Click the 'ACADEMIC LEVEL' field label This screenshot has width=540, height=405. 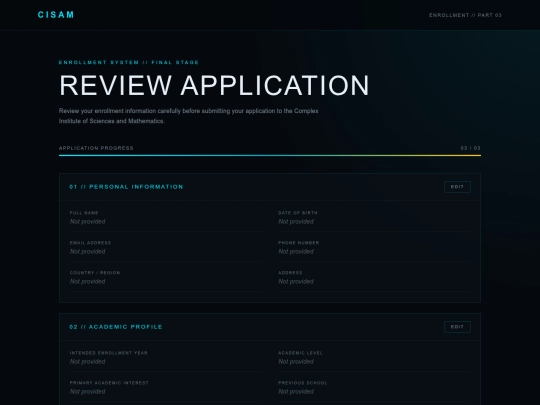click(x=300, y=353)
